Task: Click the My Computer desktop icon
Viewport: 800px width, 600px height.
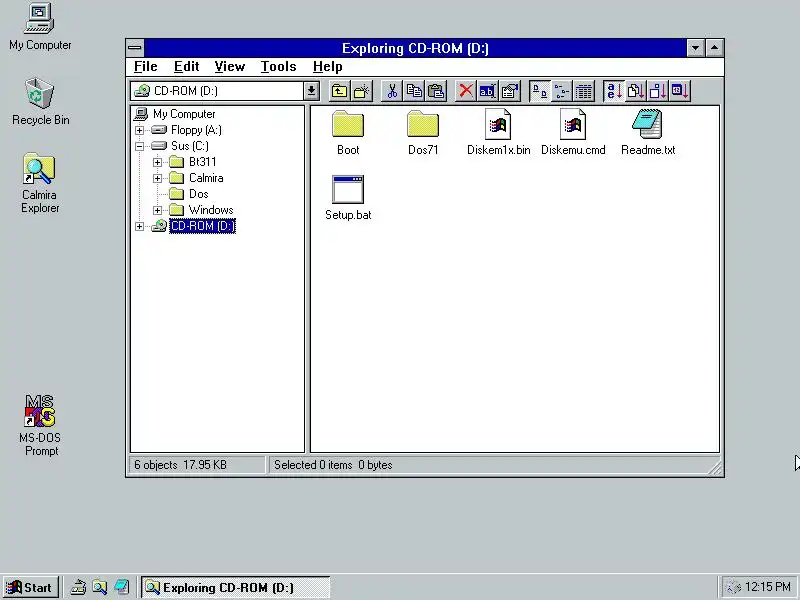Action: (x=40, y=27)
